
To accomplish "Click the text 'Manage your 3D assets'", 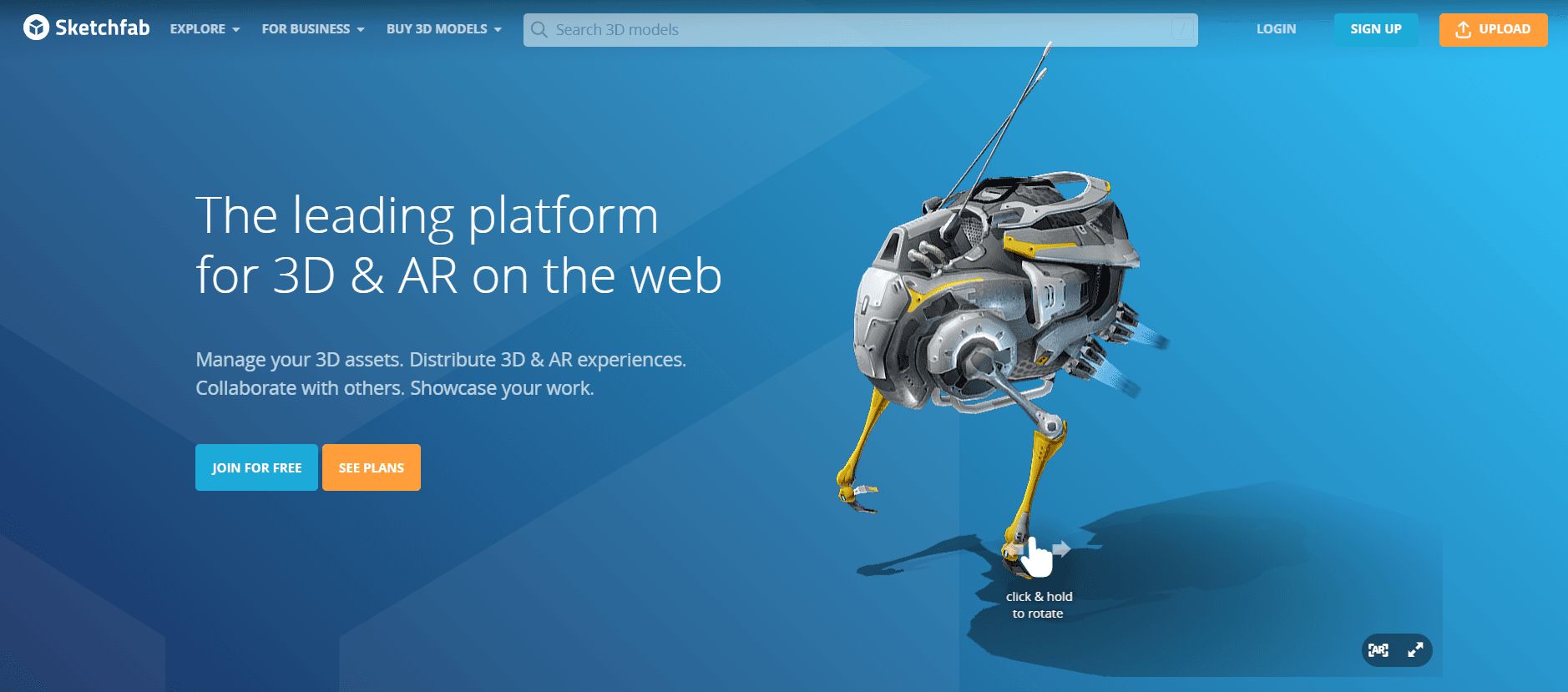I will 299,360.
